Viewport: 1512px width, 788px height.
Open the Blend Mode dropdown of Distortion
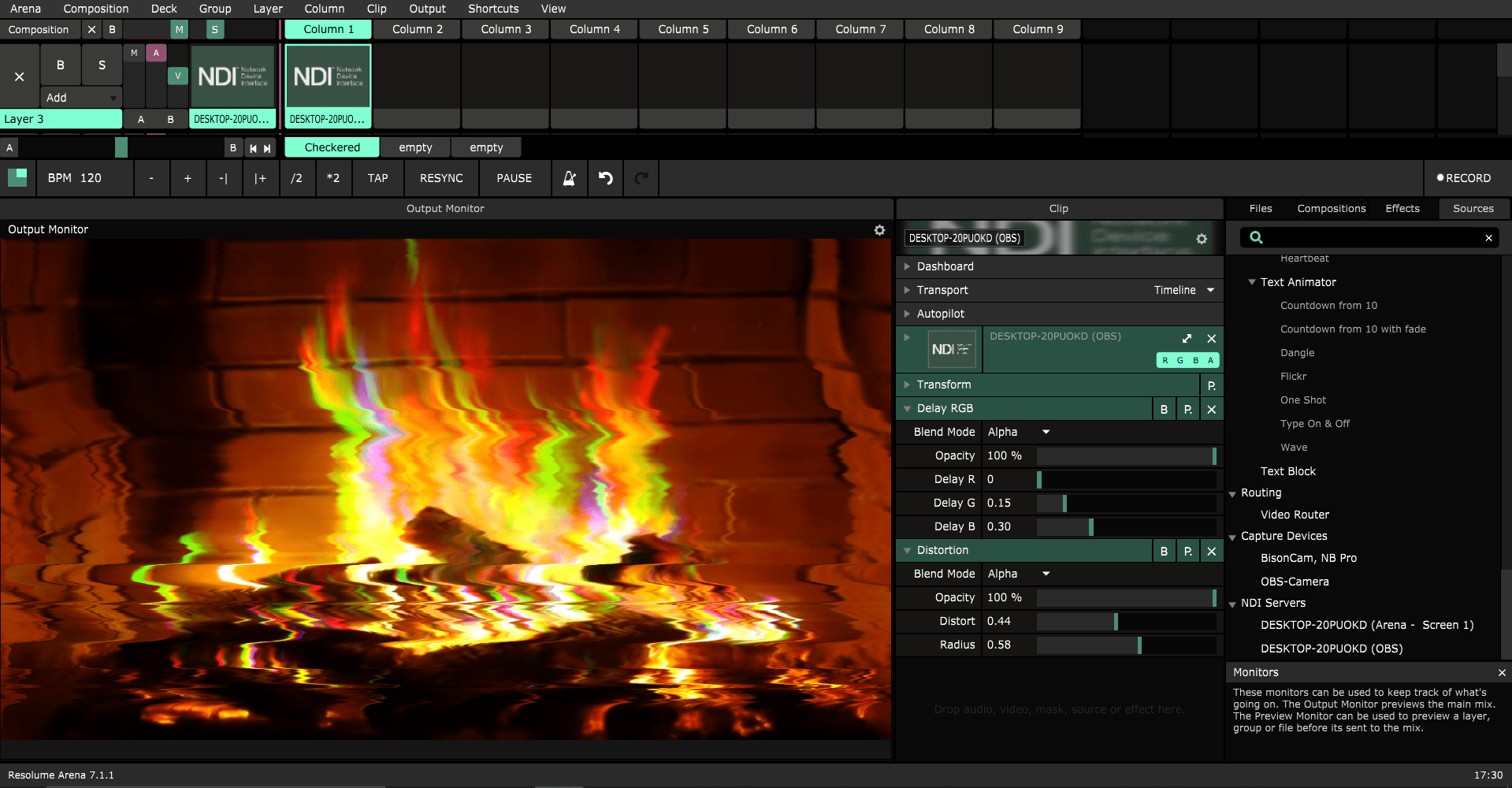(x=1019, y=574)
